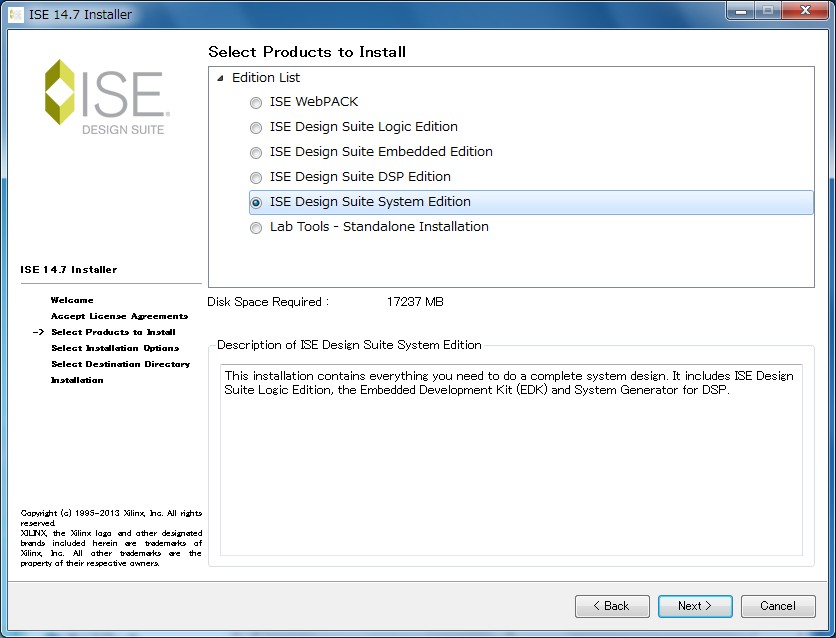
Task: Click the 'Disk Space Required' label
Action: 268,302
